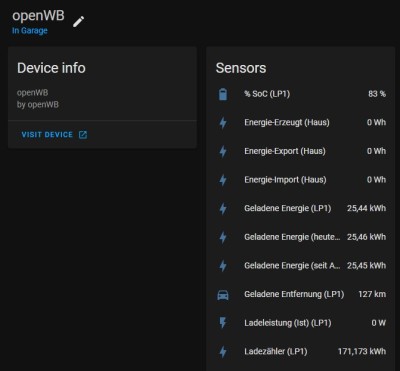
Task: Open the % SoC (LP1) sensor label
Action: coord(267,94)
